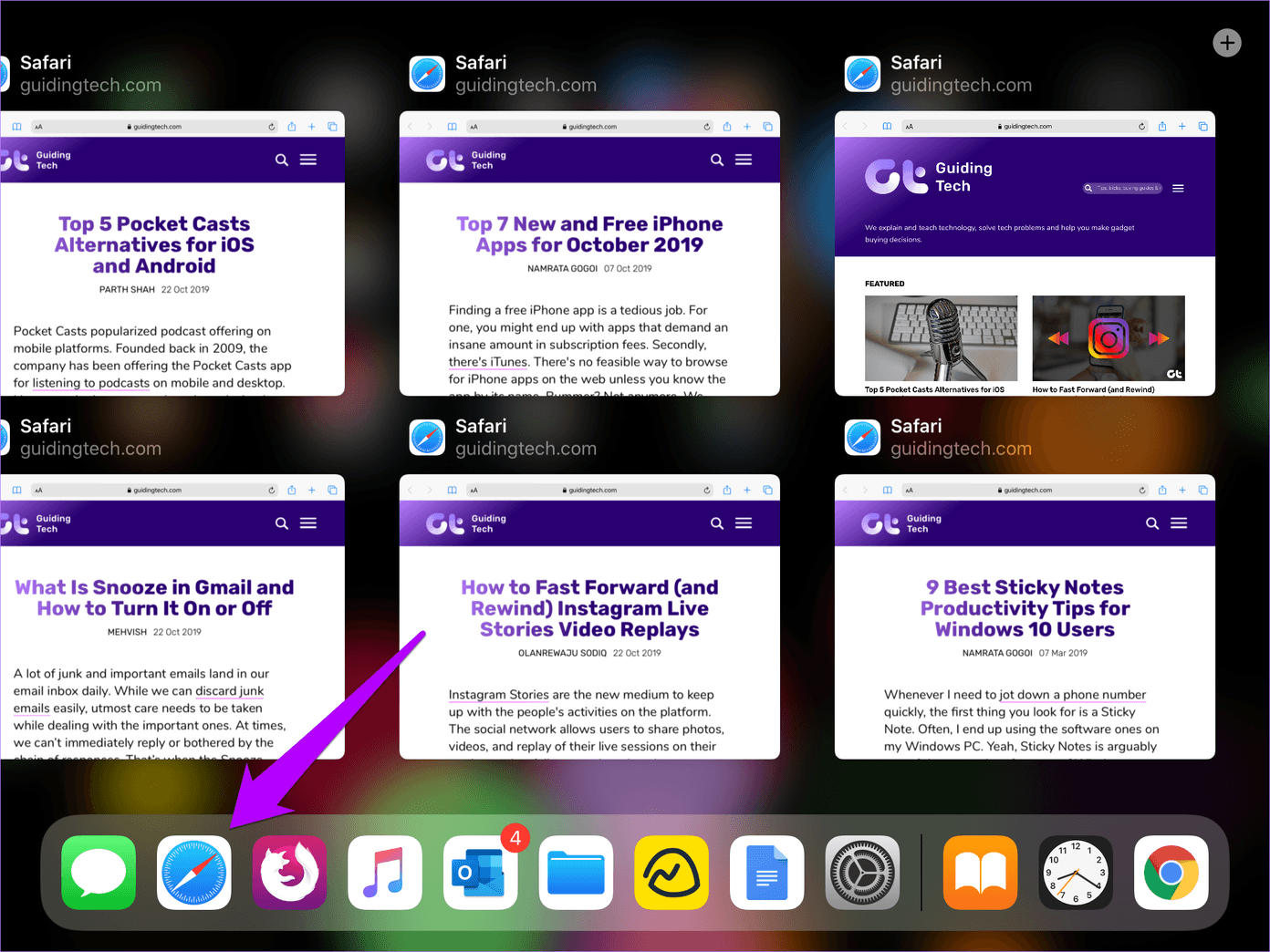This screenshot has width=1270, height=952.
Task: Open the Clock app in the dock
Action: (1076, 873)
